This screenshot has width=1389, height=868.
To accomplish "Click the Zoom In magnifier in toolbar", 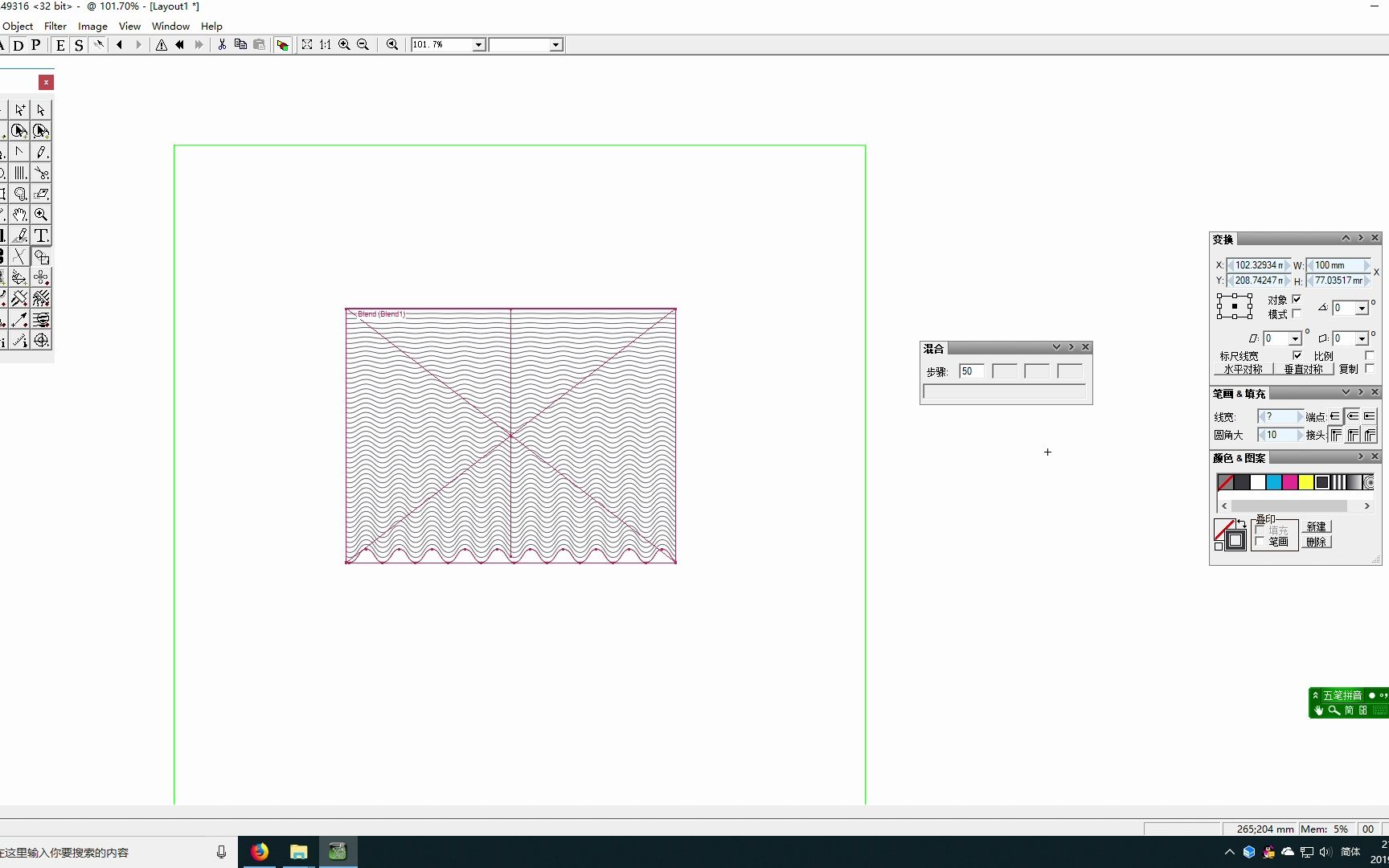I will [x=344, y=45].
